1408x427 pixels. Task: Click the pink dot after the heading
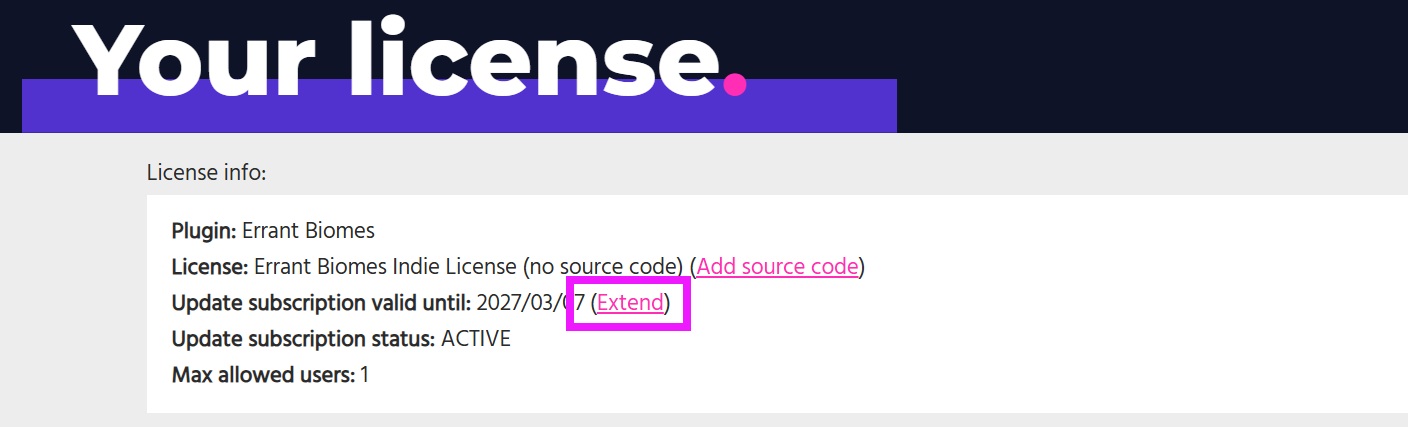coord(735,85)
